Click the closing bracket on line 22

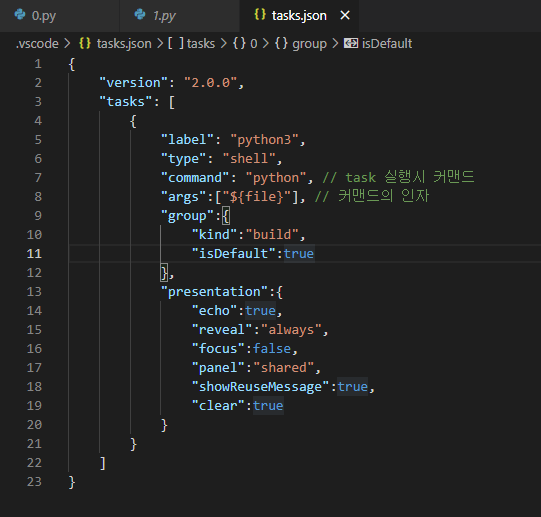click(x=103, y=463)
